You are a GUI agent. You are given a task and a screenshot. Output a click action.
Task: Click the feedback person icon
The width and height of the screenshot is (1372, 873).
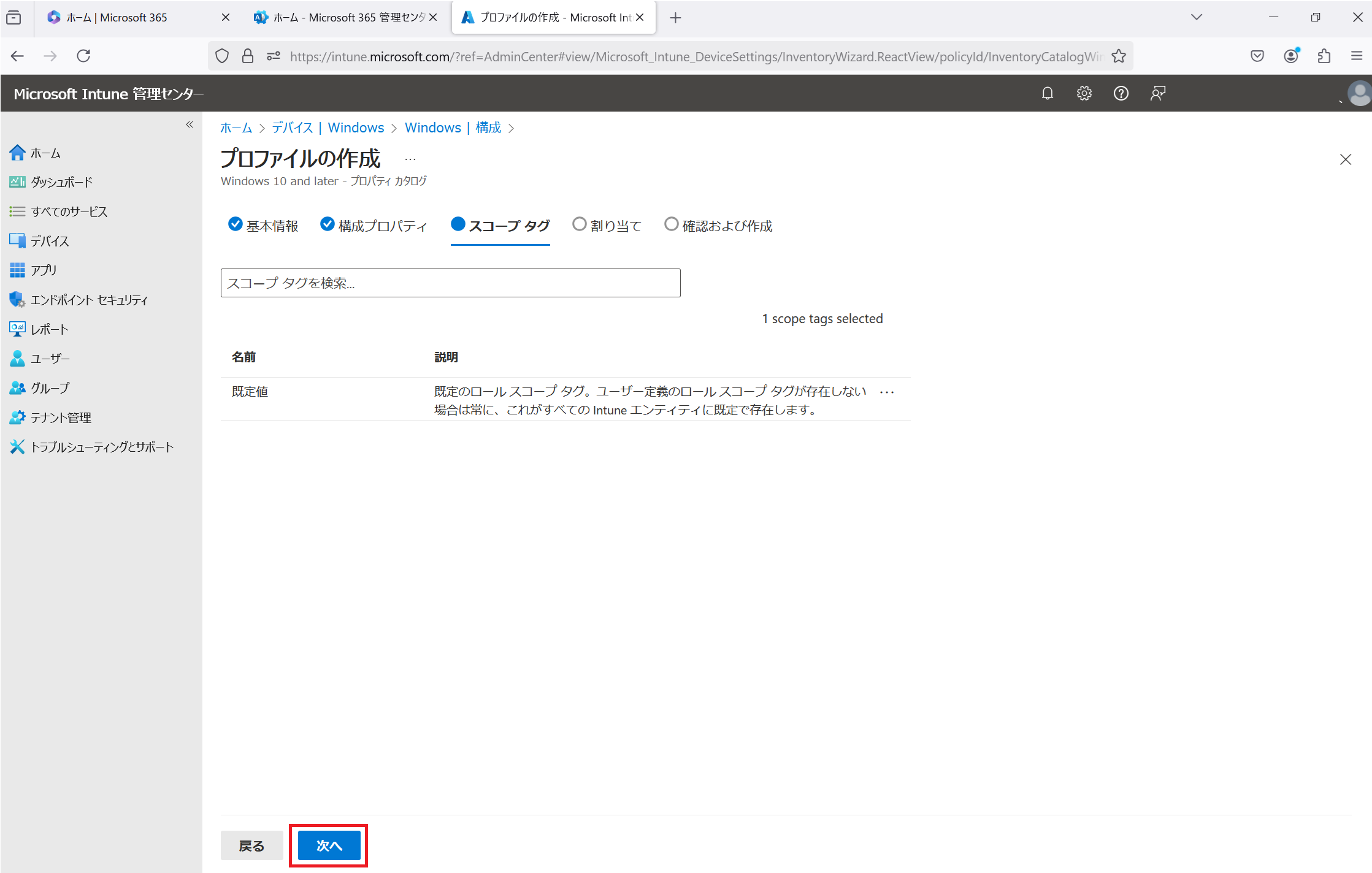pyautogui.click(x=1158, y=93)
